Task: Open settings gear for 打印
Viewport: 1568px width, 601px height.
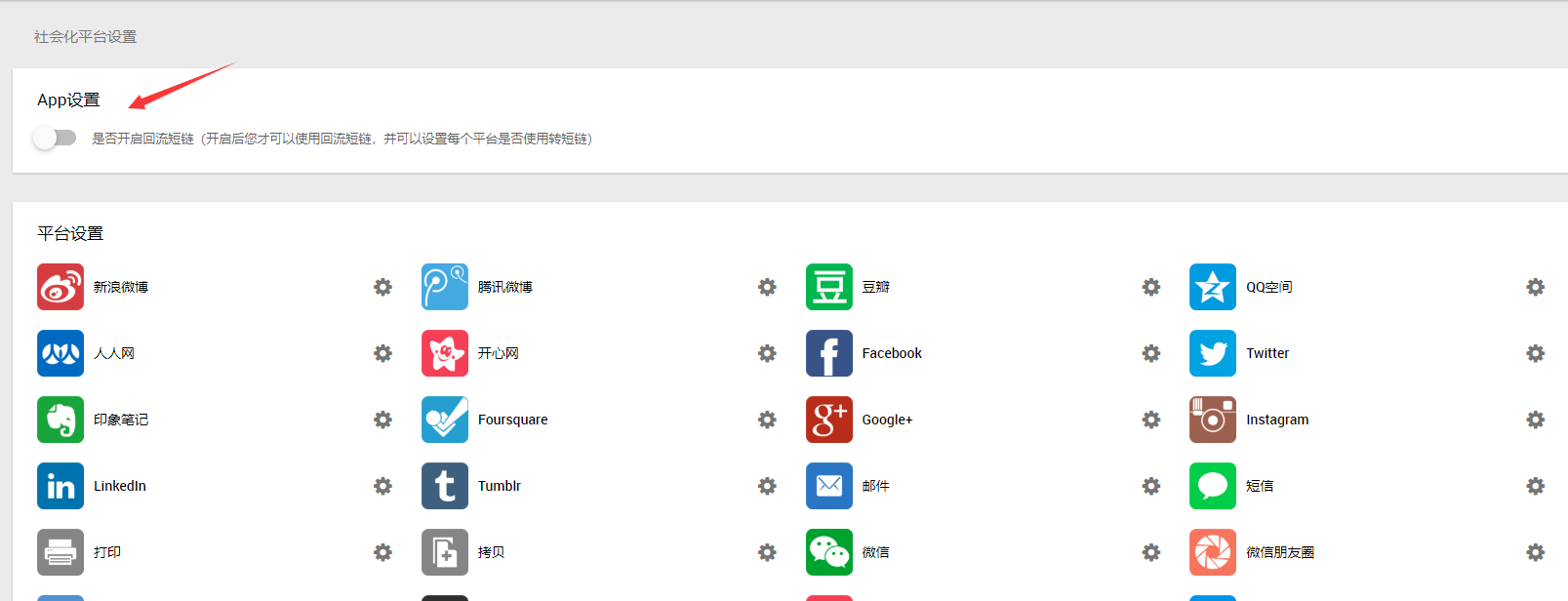Action: [382, 552]
